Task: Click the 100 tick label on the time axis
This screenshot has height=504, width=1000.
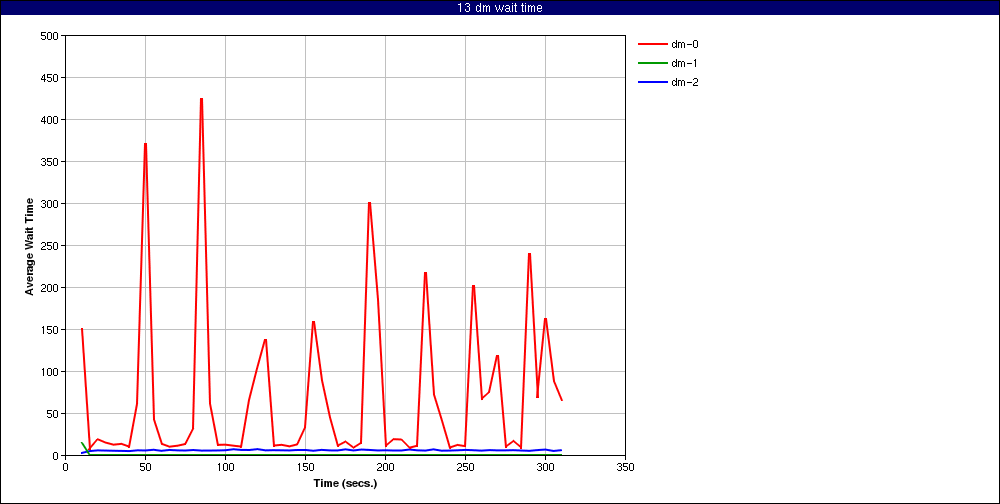Action: (x=225, y=467)
